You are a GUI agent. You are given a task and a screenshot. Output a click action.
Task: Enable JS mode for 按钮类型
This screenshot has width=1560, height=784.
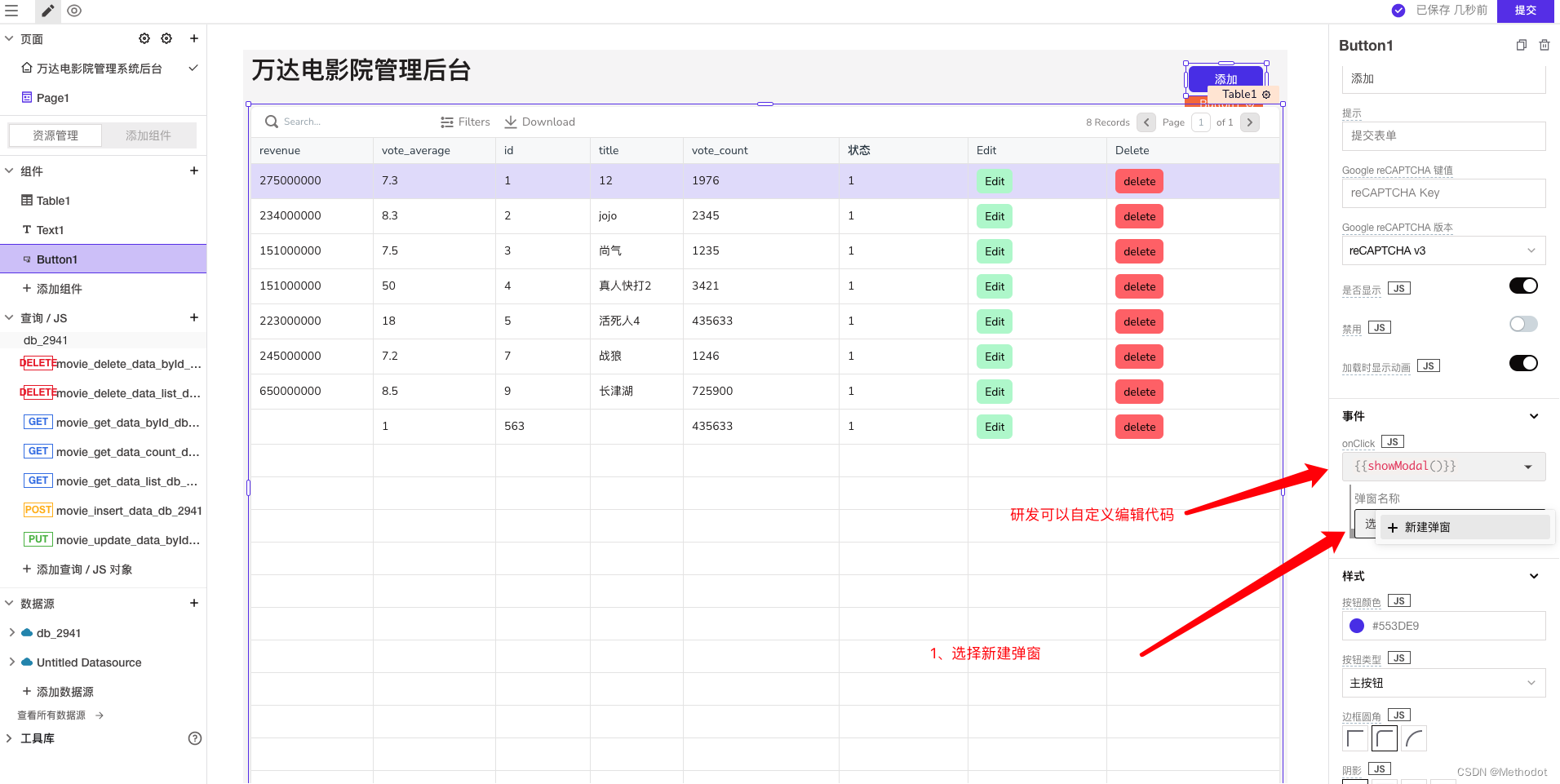pyautogui.click(x=1399, y=658)
